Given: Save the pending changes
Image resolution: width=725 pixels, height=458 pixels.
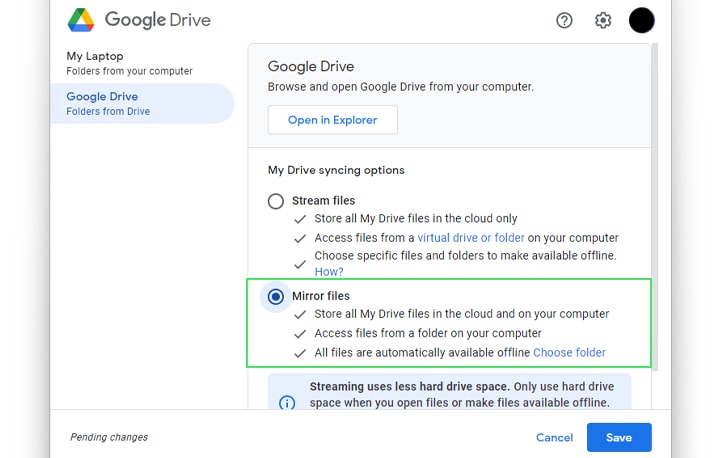Looking at the screenshot, I should (619, 437).
